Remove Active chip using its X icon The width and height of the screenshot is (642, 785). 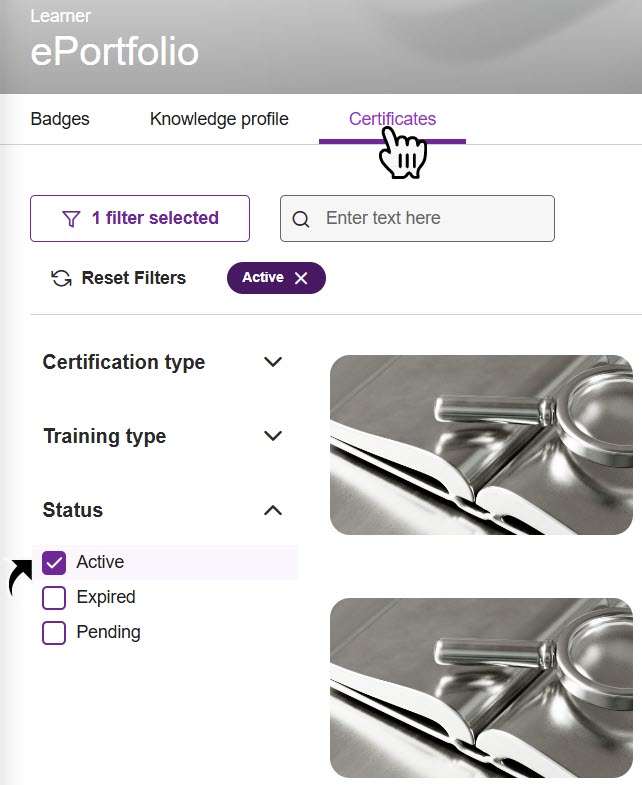(301, 278)
